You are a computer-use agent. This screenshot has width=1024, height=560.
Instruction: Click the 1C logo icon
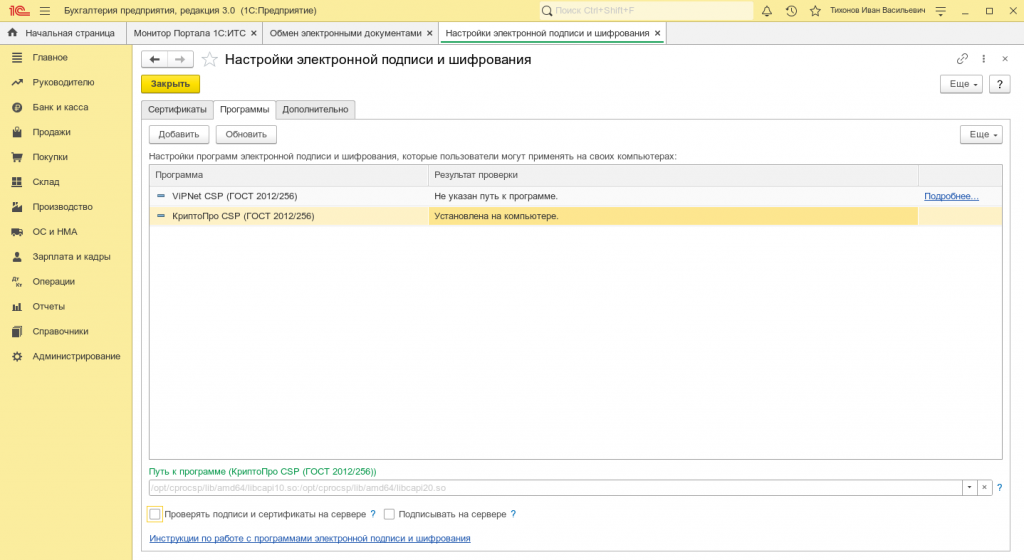(19, 10)
